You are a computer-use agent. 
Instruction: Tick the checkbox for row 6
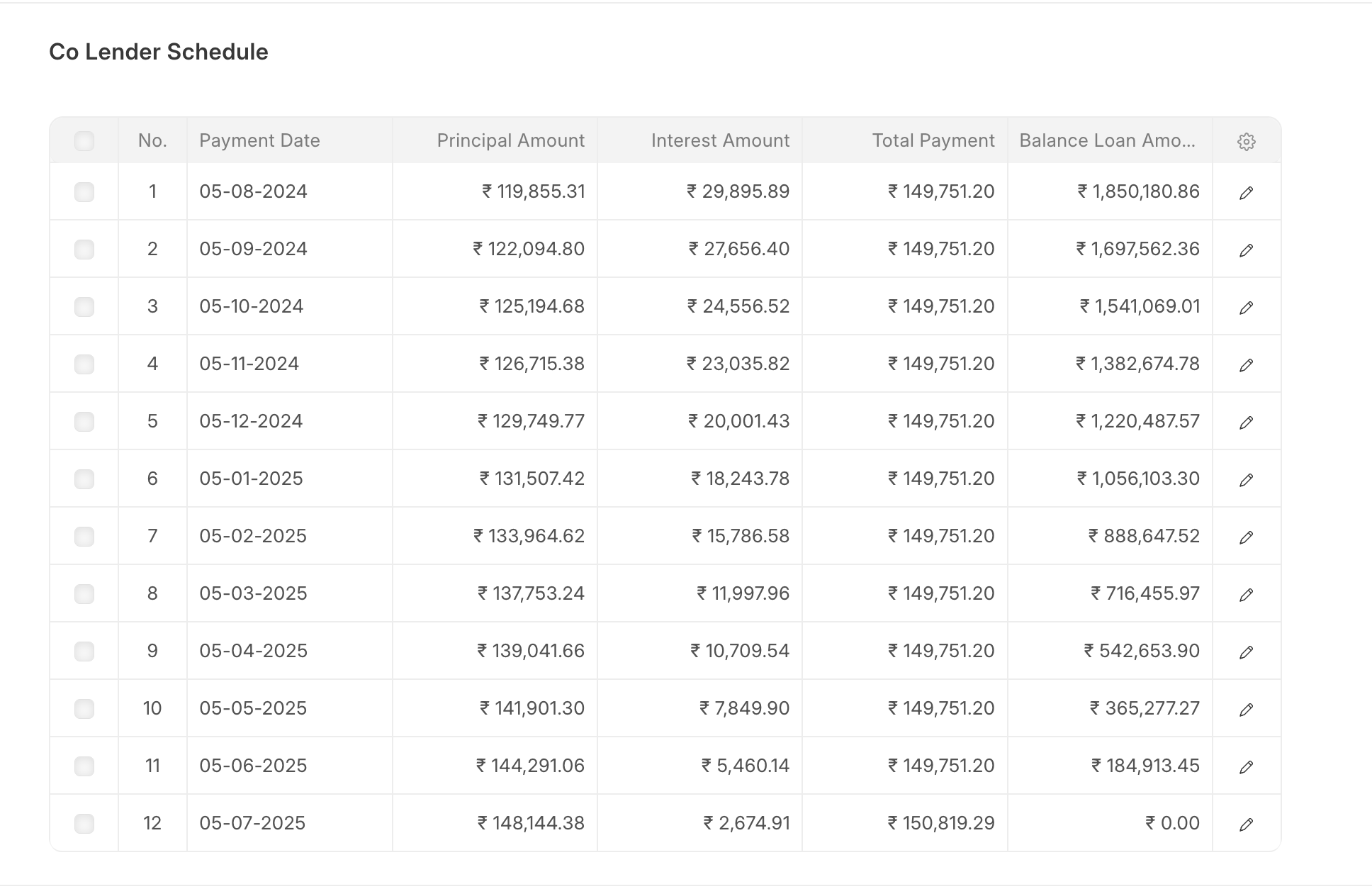coord(84,479)
